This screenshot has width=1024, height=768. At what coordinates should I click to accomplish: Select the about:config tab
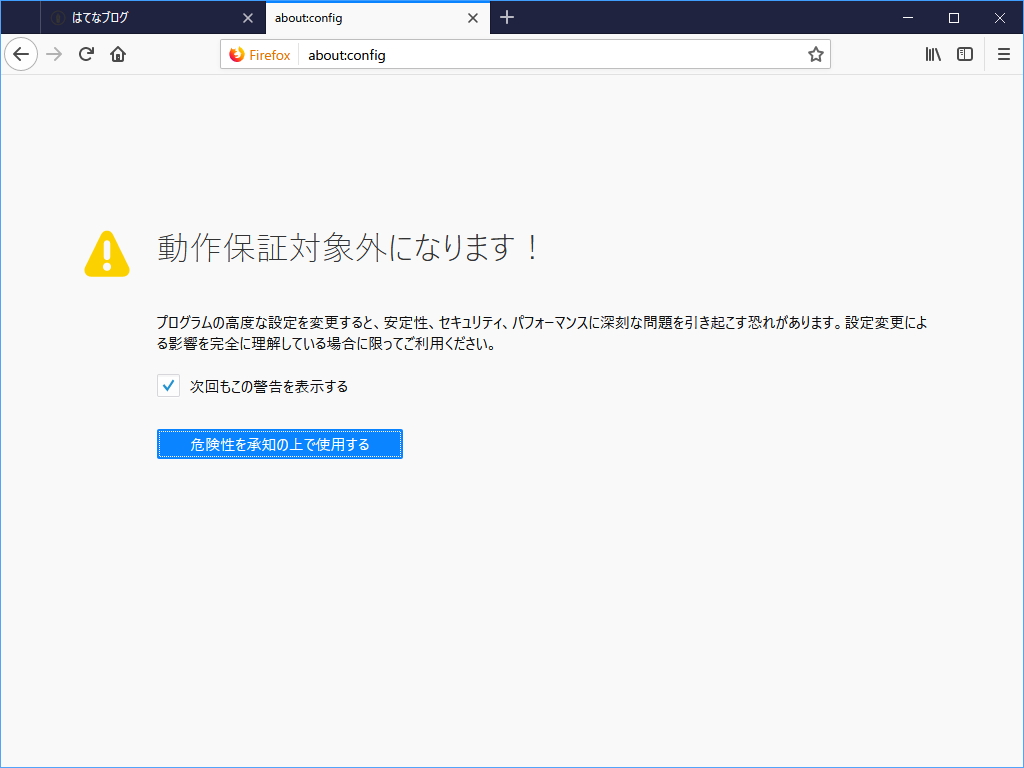[360, 17]
